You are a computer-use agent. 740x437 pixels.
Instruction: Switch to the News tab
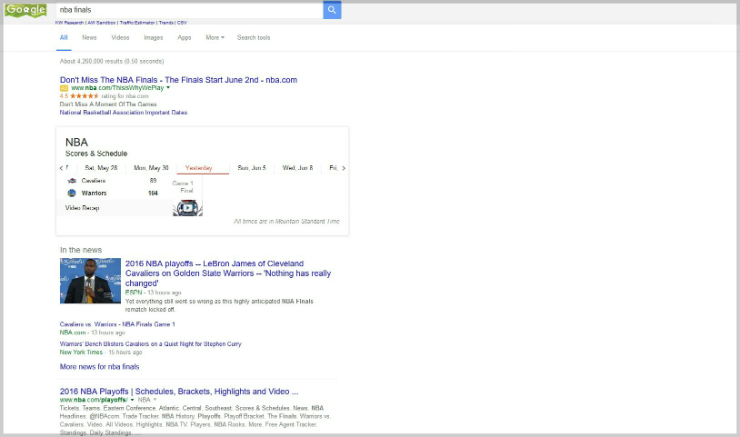[89, 38]
